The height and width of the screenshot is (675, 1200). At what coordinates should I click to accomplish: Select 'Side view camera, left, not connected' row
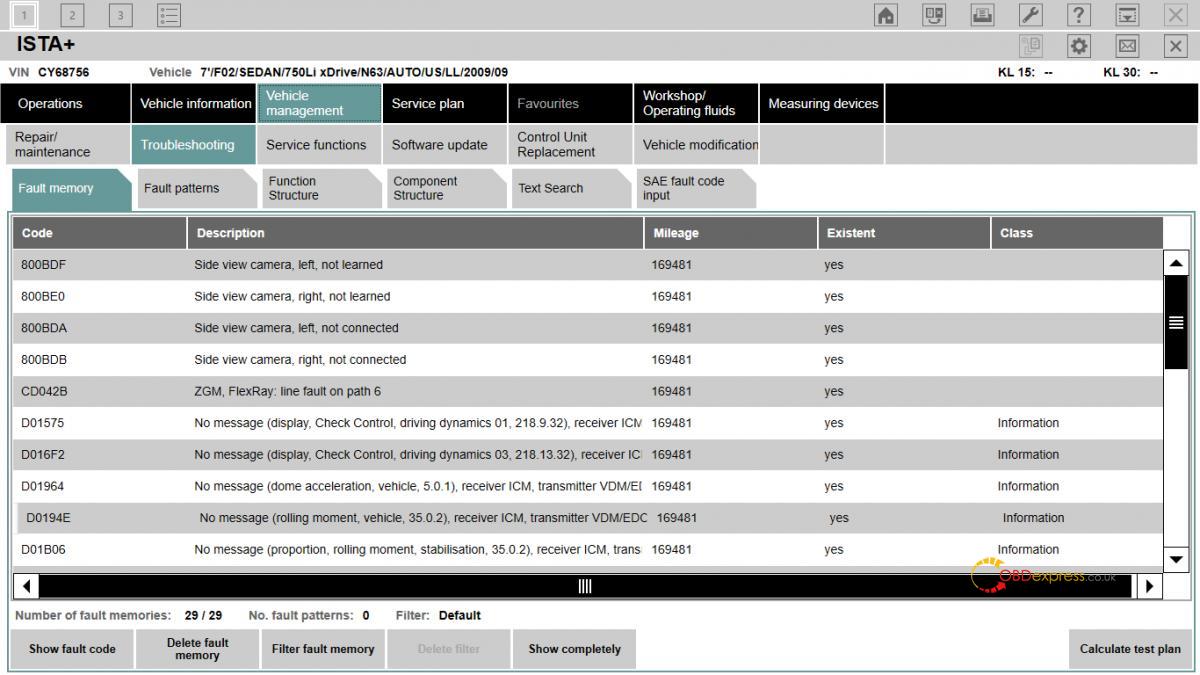tap(588, 328)
